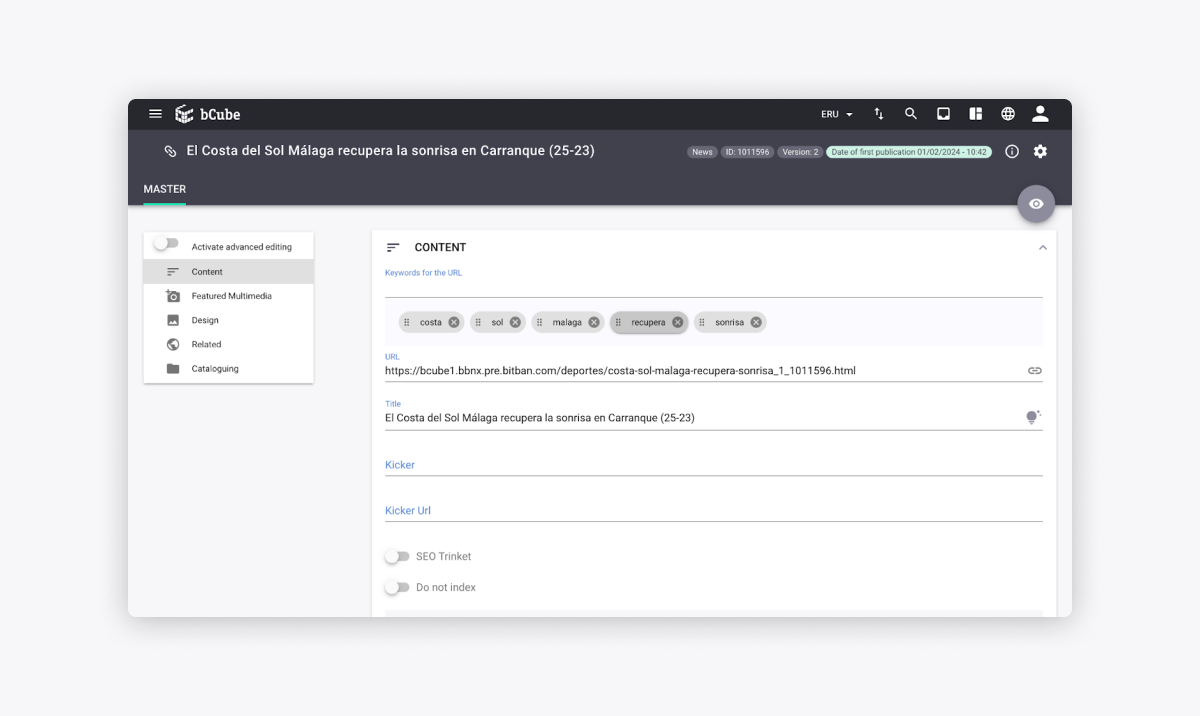Turn on the SEO Trinket toggle

click(x=397, y=556)
